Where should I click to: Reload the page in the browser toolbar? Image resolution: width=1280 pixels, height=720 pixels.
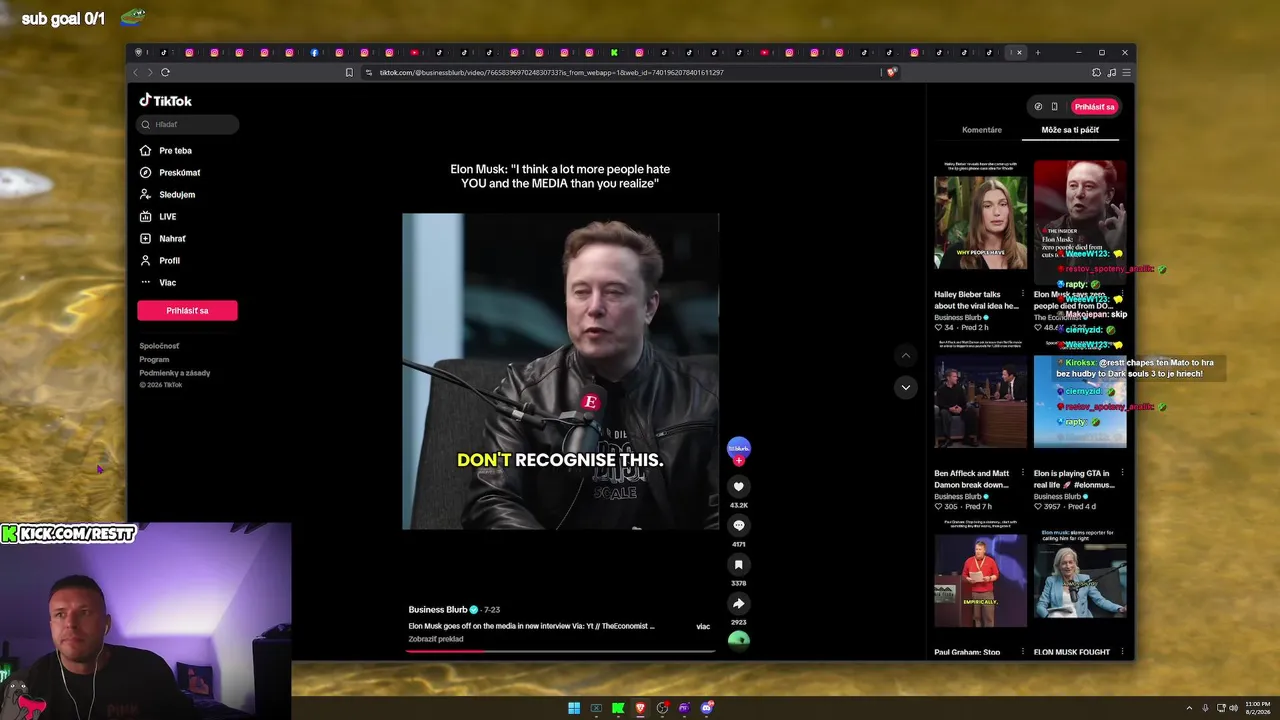pyautogui.click(x=165, y=72)
